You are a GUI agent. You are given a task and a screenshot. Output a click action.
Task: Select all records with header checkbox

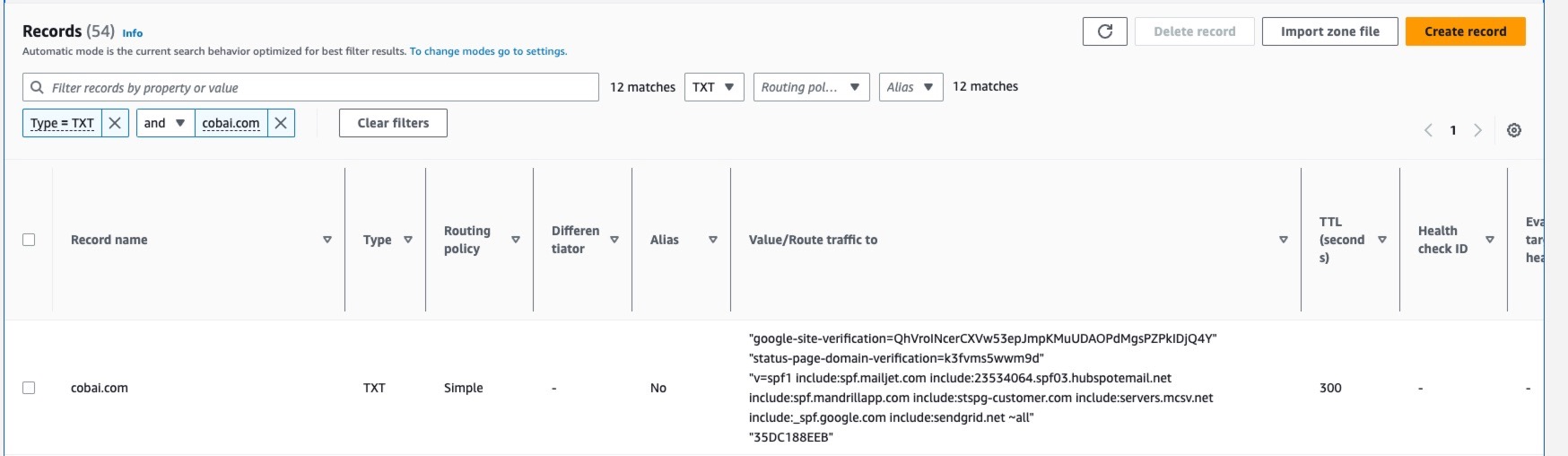pos(29,240)
